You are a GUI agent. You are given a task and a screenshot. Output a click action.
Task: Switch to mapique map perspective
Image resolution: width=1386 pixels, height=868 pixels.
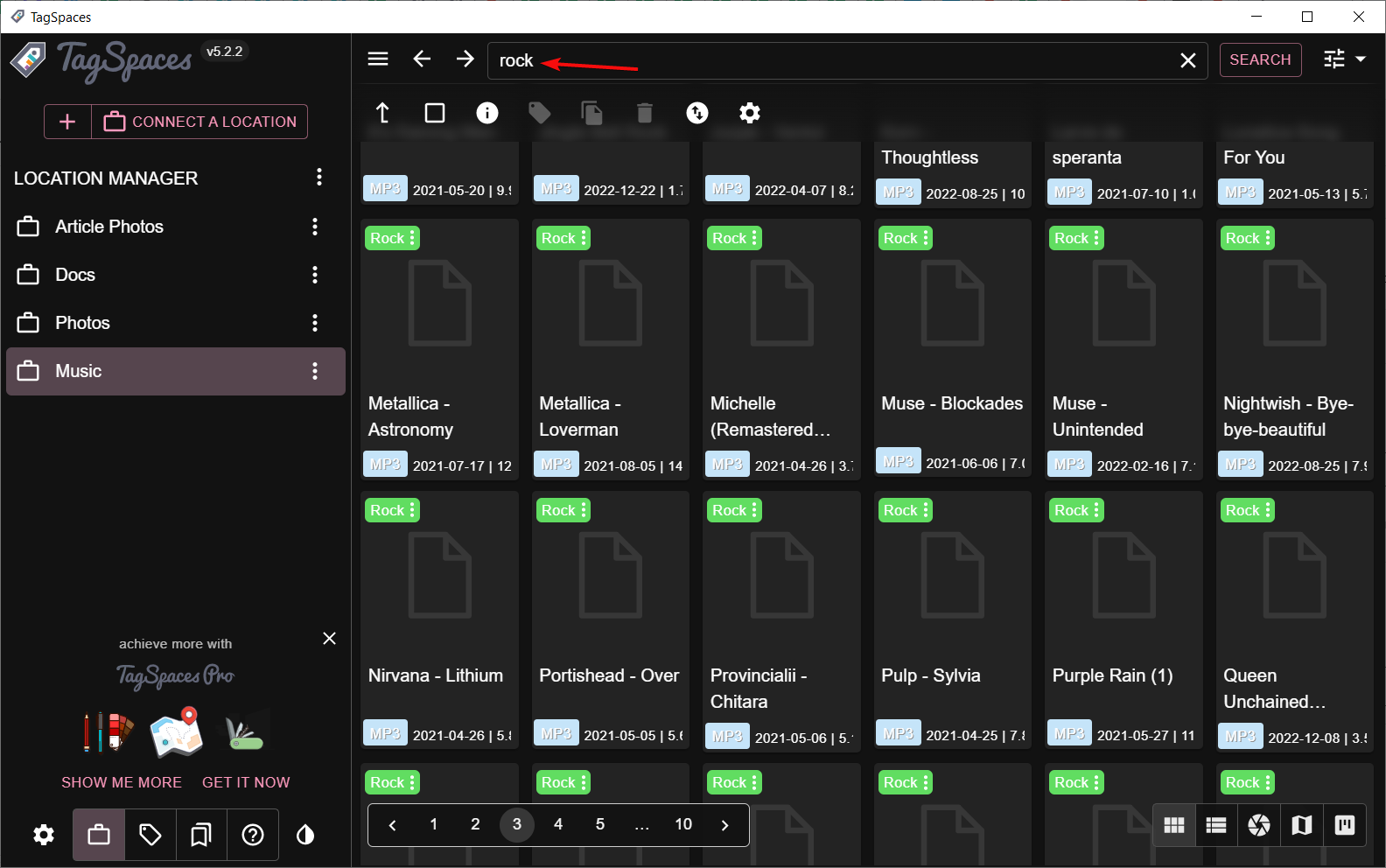coord(1302,825)
